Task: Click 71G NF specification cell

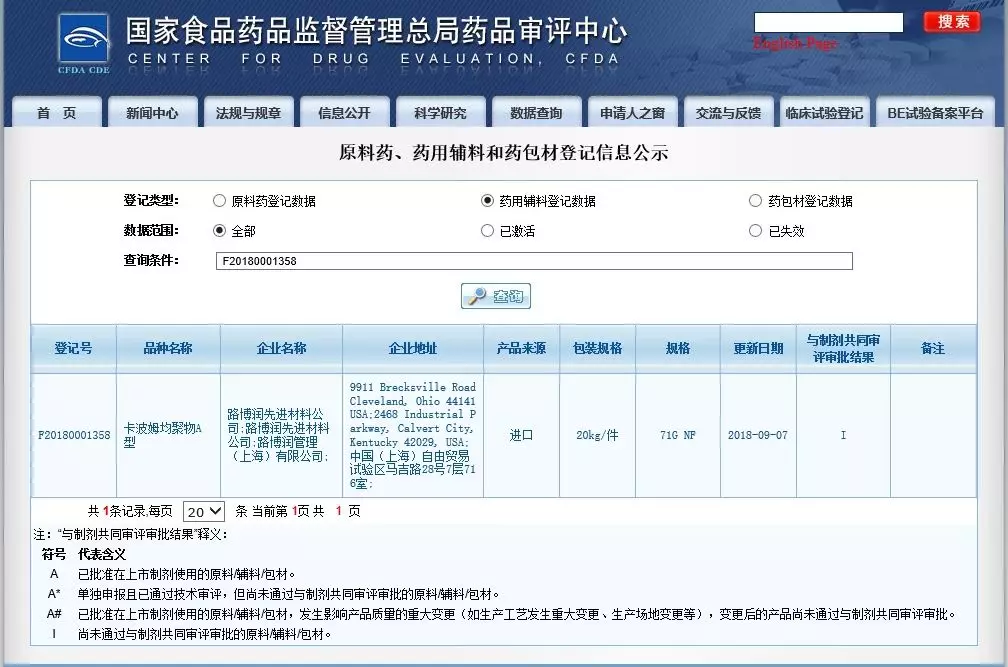Action: (x=678, y=435)
